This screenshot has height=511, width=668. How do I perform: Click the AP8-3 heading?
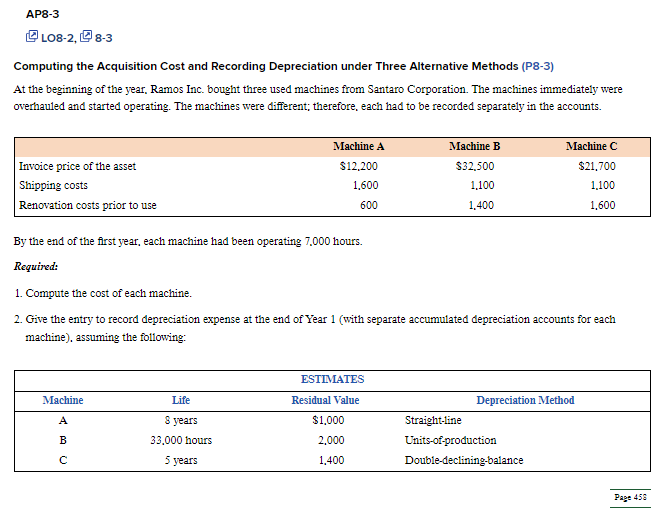[x=43, y=14]
